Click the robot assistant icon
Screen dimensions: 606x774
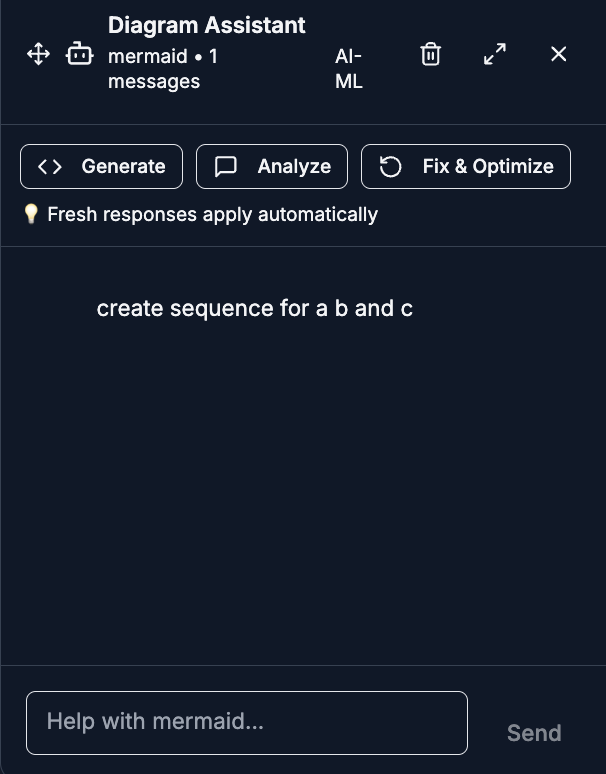pyautogui.click(x=79, y=54)
